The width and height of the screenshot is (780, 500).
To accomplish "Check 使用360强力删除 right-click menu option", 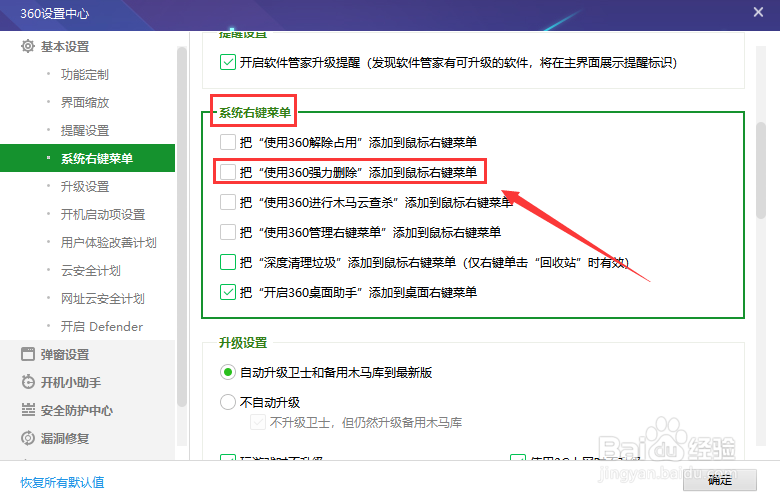I will coord(228,172).
